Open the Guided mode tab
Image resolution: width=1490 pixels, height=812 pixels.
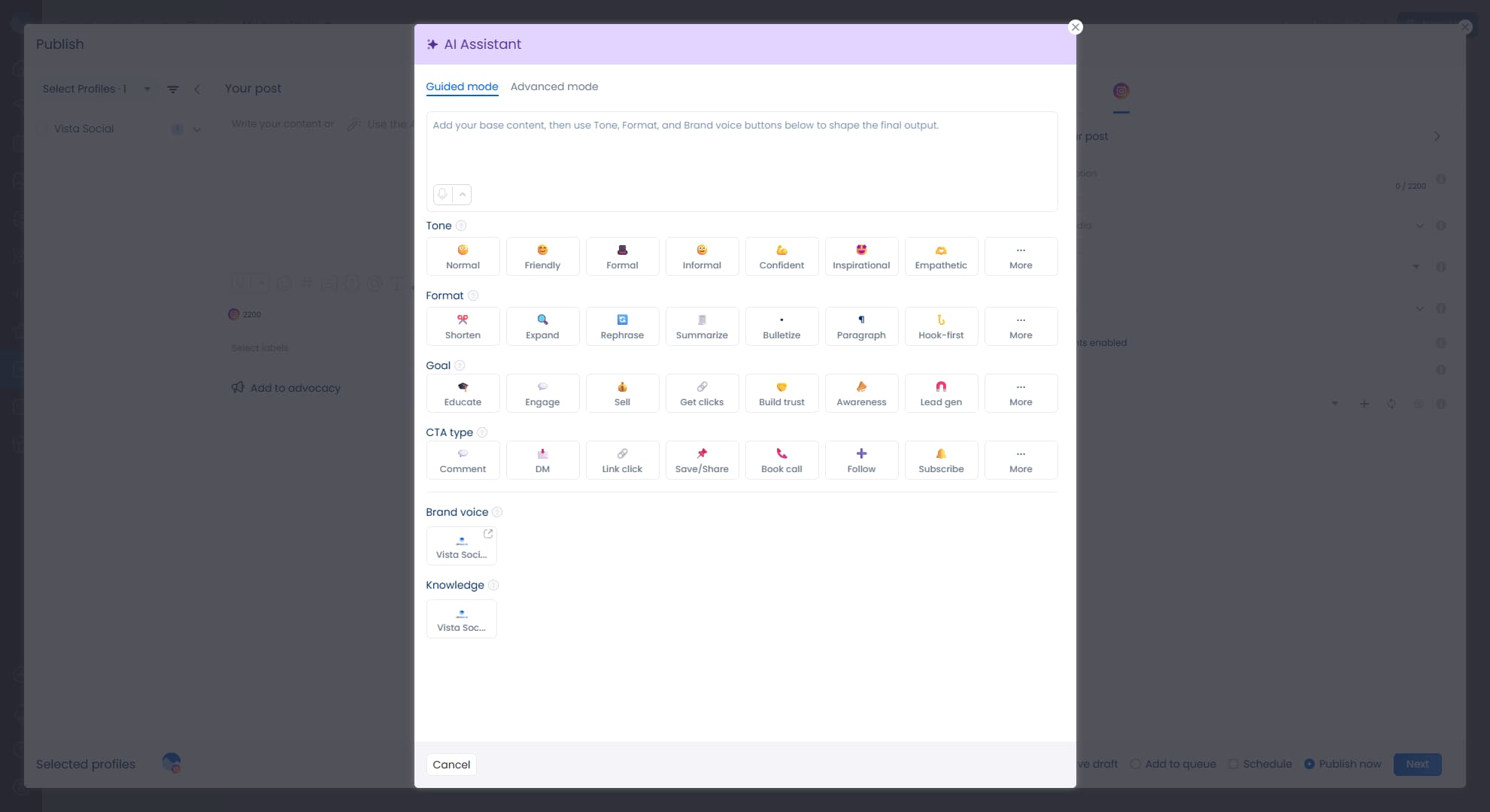461,86
